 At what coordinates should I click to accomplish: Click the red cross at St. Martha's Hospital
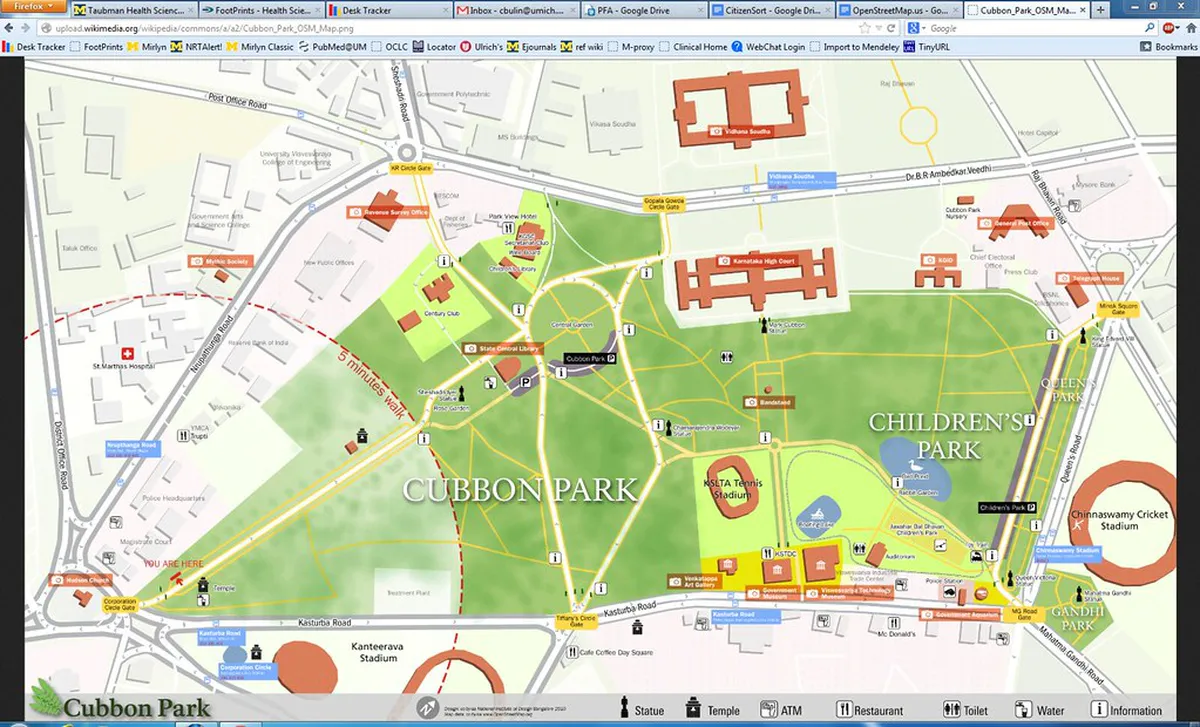(x=127, y=354)
